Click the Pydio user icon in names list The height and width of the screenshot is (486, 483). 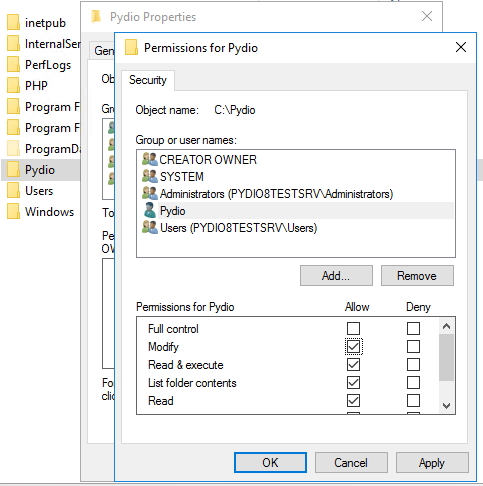click(x=150, y=210)
